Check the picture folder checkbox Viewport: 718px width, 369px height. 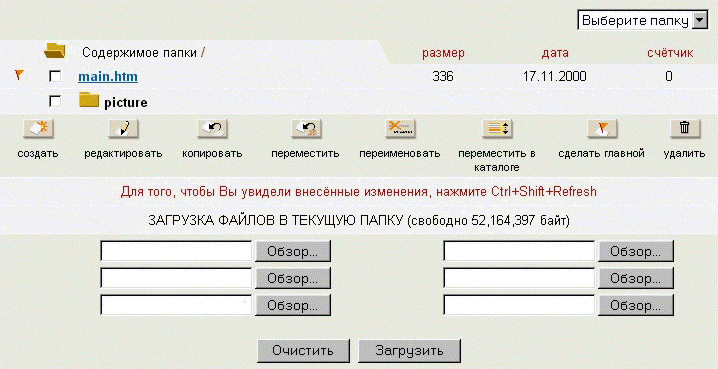click(x=55, y=101)
